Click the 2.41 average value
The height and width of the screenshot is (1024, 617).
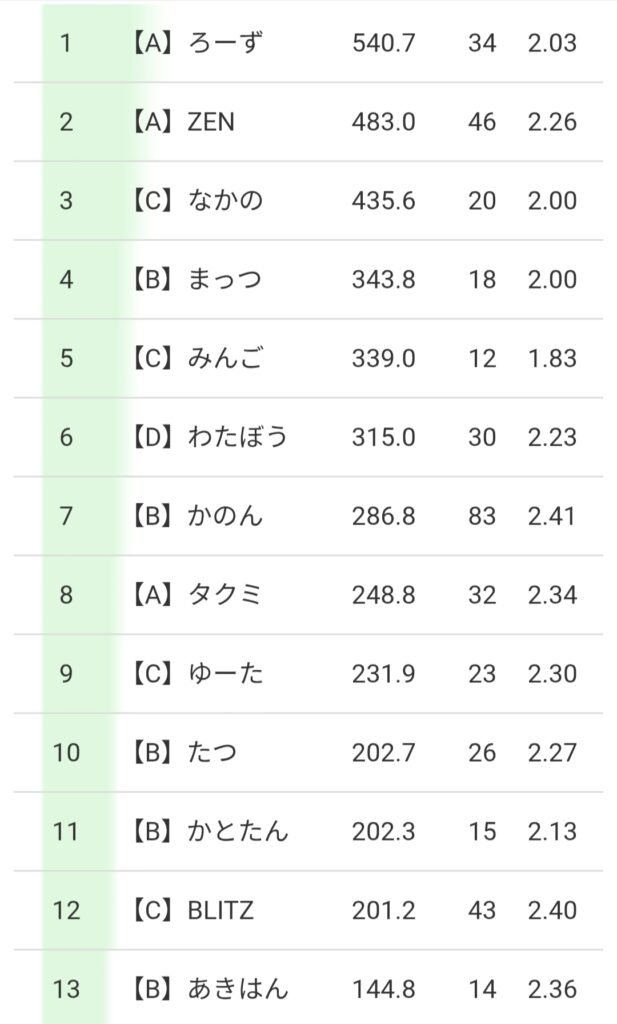pyautogui.click(x=553, y=516)
